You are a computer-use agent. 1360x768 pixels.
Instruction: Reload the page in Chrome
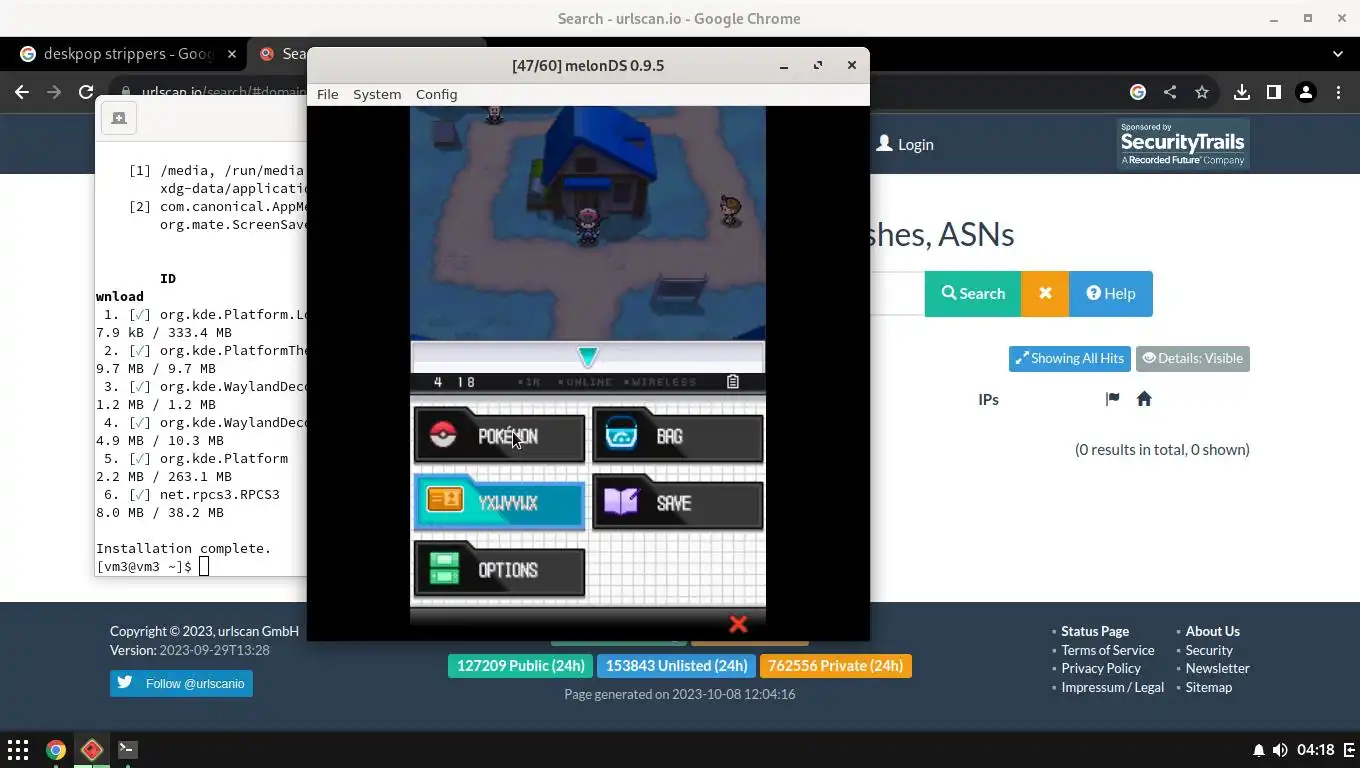(x=86, y=92)
